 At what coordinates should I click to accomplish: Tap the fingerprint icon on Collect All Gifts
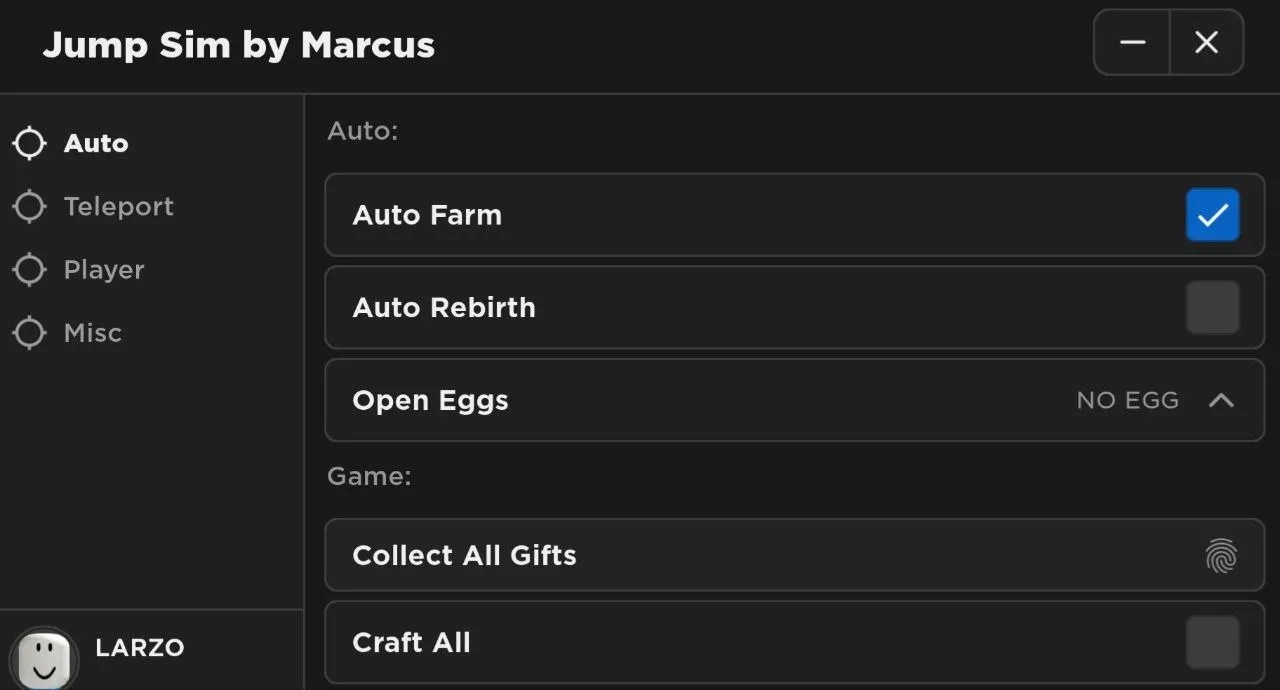click(1221, 555)
